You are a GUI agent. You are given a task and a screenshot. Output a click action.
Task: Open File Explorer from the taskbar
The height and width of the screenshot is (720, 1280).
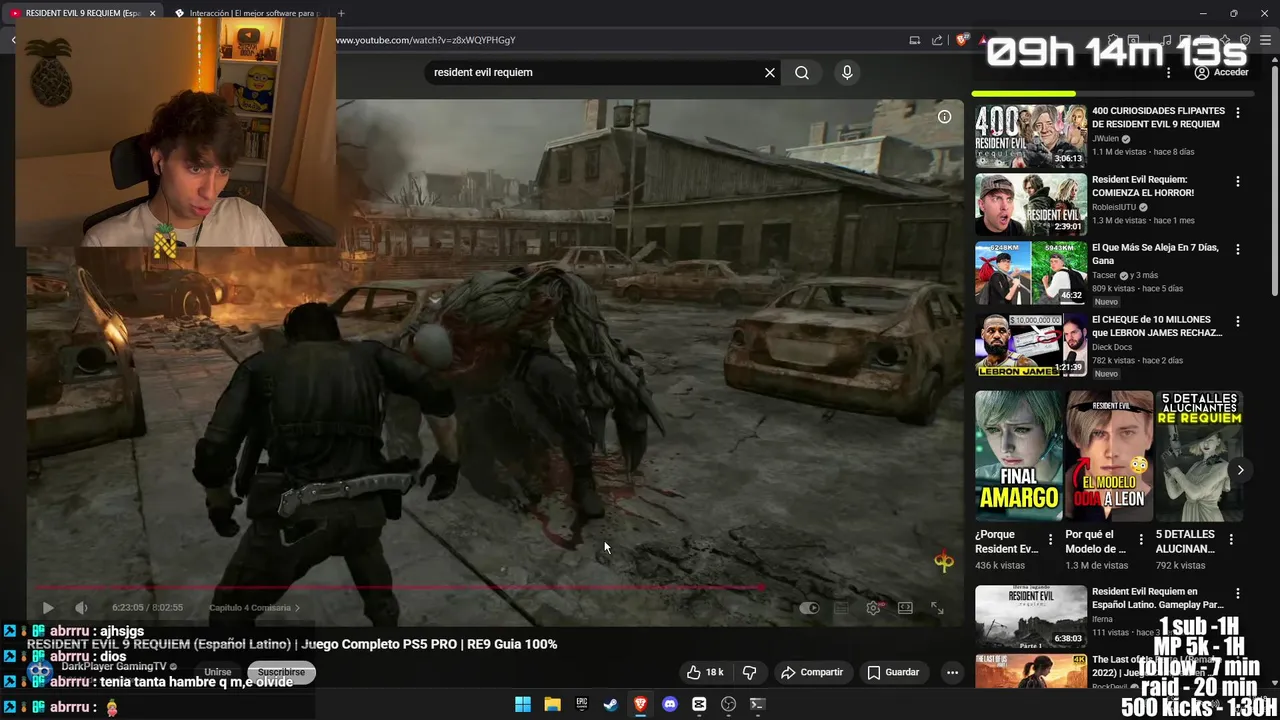pos(552,704)
